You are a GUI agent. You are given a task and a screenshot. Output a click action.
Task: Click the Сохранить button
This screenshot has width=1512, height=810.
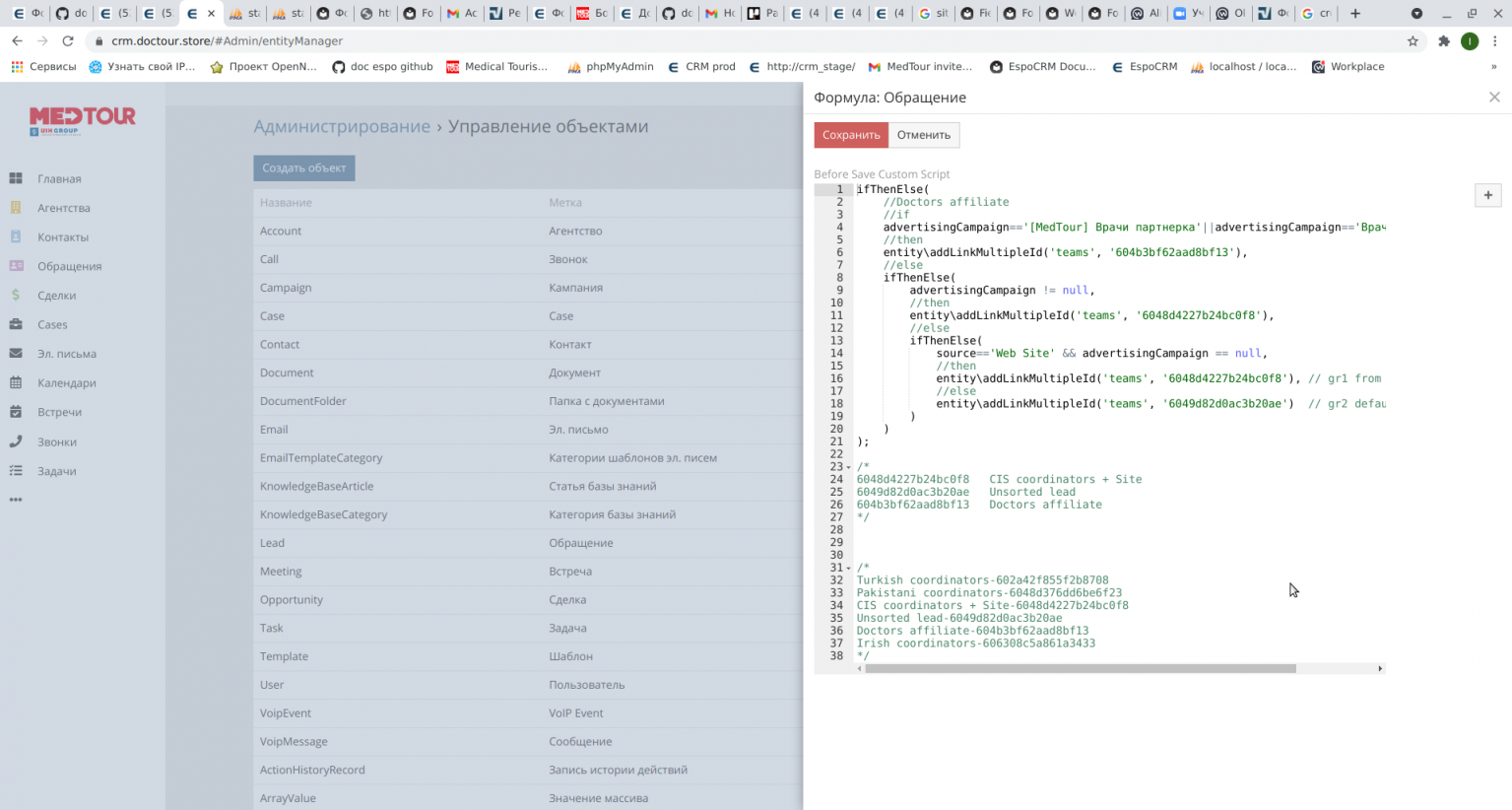[851, 135]
